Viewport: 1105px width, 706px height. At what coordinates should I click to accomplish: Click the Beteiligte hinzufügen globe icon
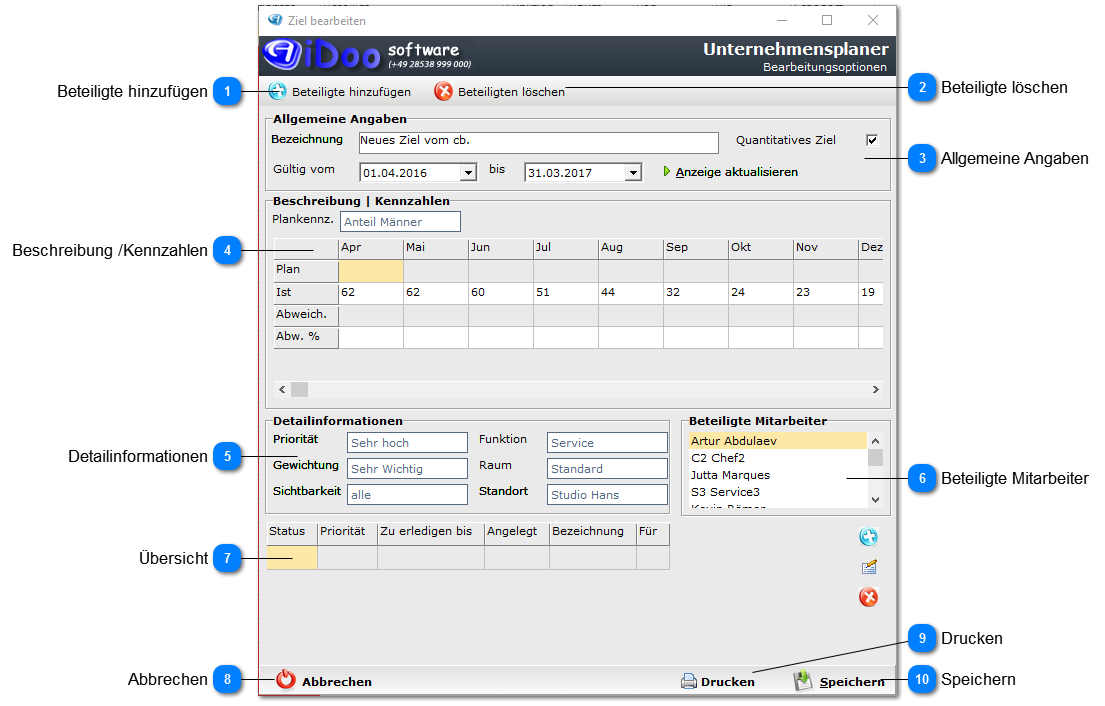pyautogui.click(x=277, y=91)
